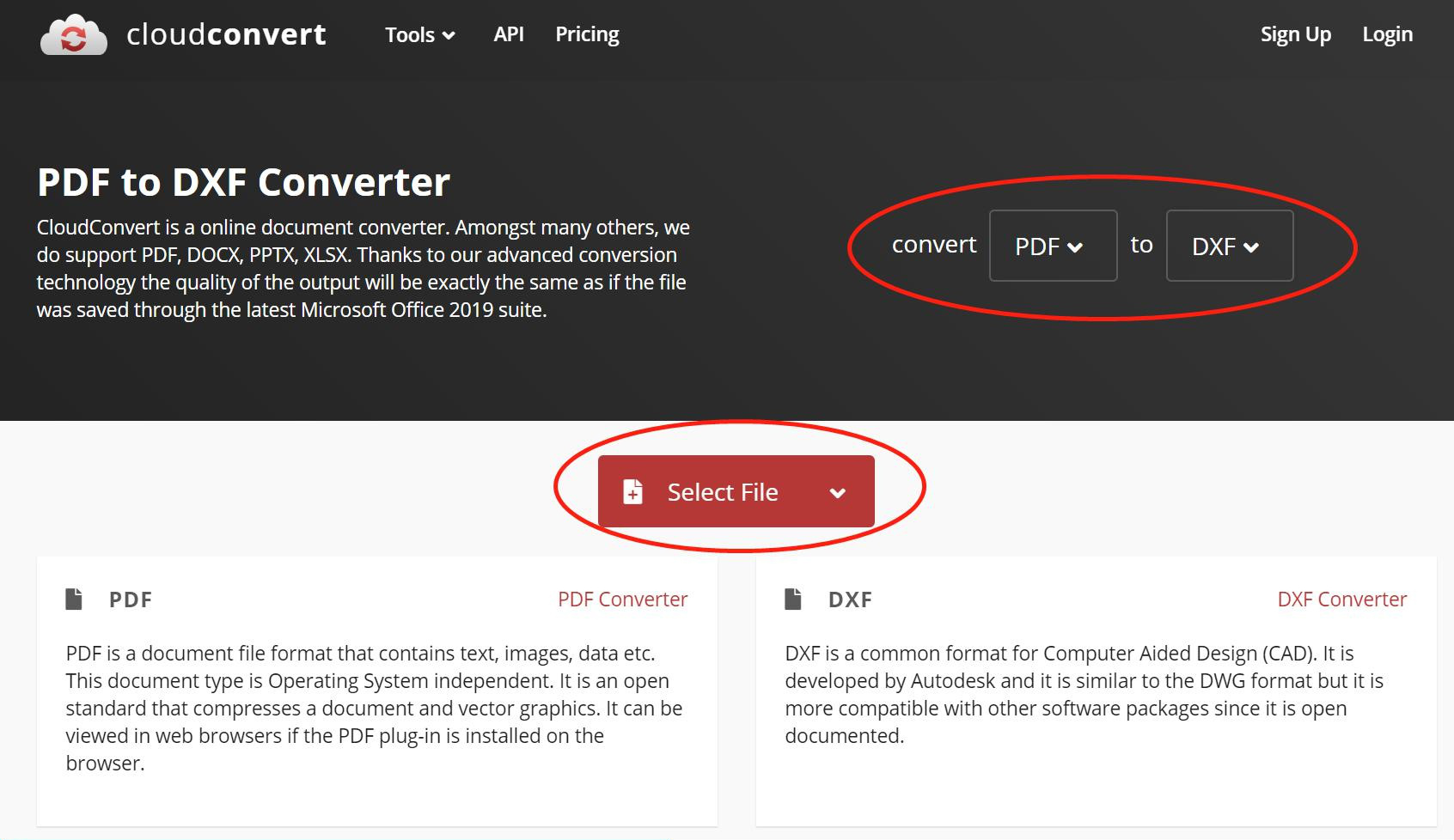
Task: Click the CloudConvert cloud logo icon
Action: [74, 35]
